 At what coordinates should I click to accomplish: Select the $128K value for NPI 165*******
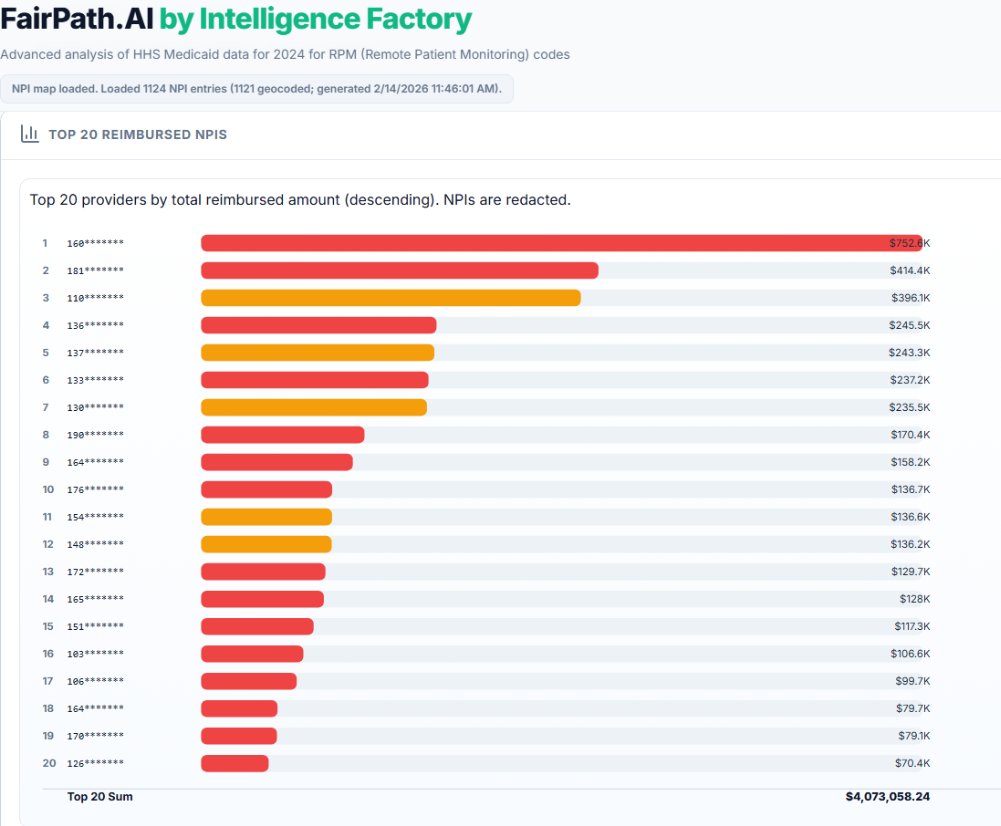click(x=914, y=599)
